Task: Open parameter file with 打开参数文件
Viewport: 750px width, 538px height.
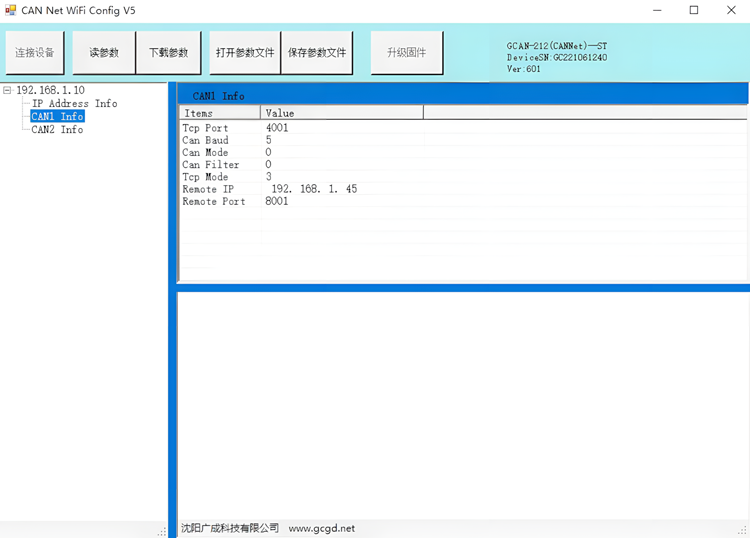Action: pyautogui.click(x=244, y=53)
